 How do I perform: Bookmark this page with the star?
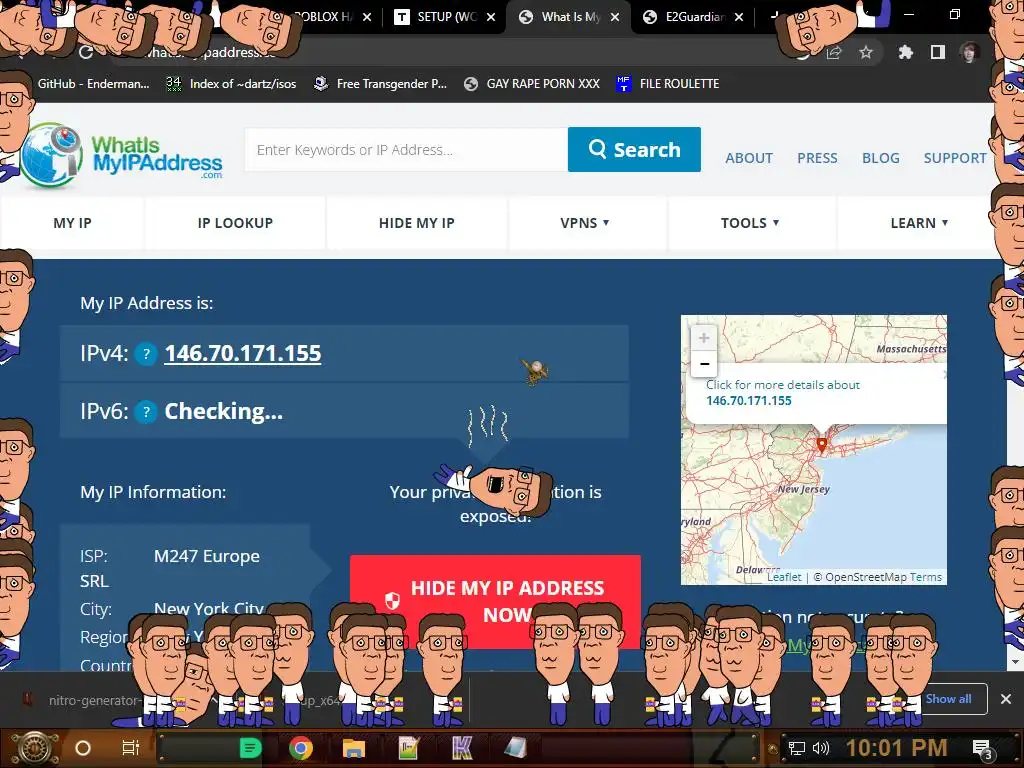pos(866,52)
